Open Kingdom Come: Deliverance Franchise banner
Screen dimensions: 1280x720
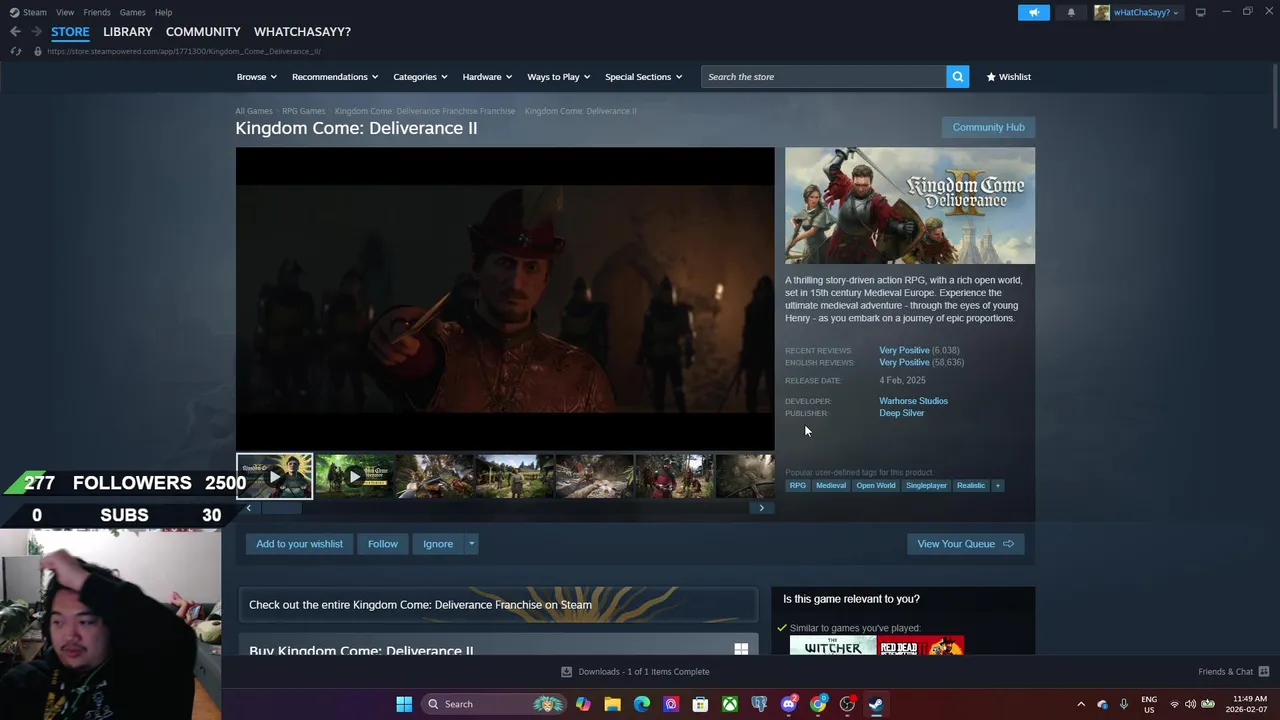click(x=498, y=605)
